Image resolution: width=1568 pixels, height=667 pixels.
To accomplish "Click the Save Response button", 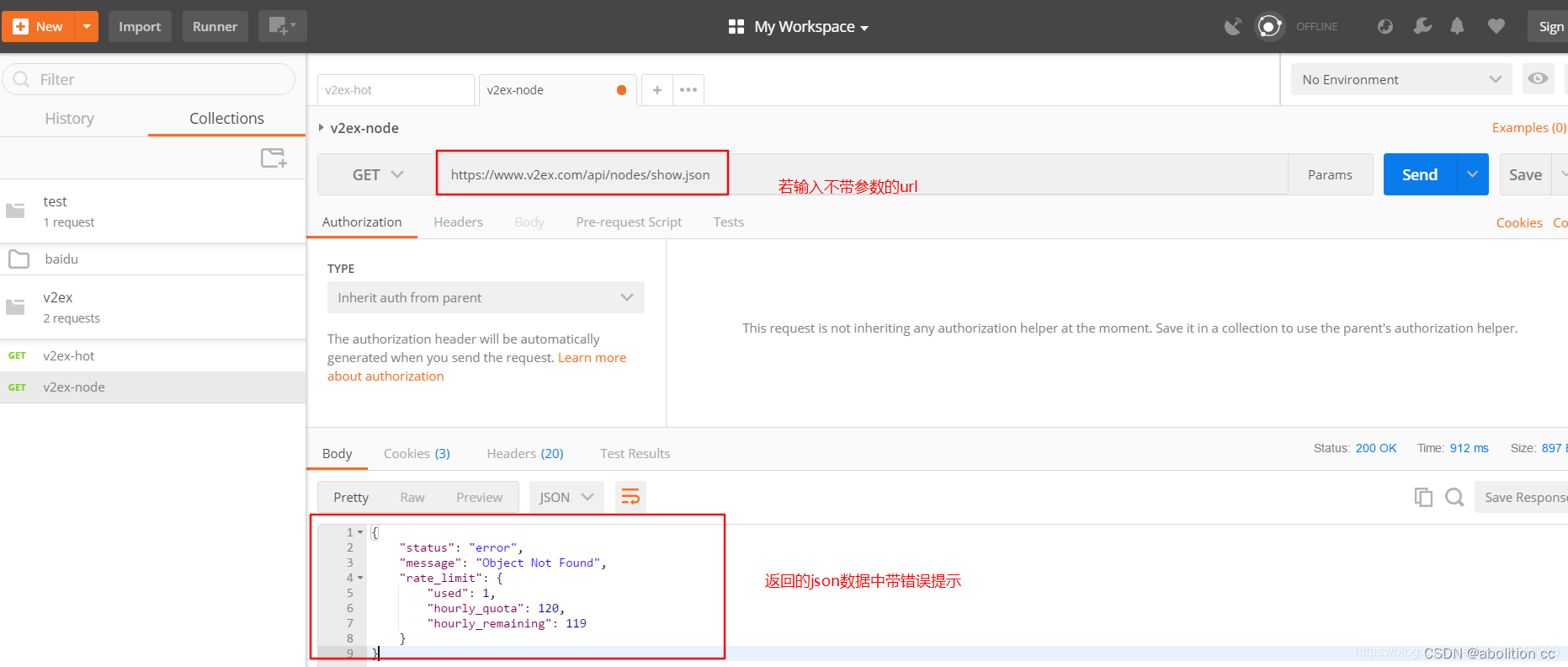I will click(x=1522, y=497).
